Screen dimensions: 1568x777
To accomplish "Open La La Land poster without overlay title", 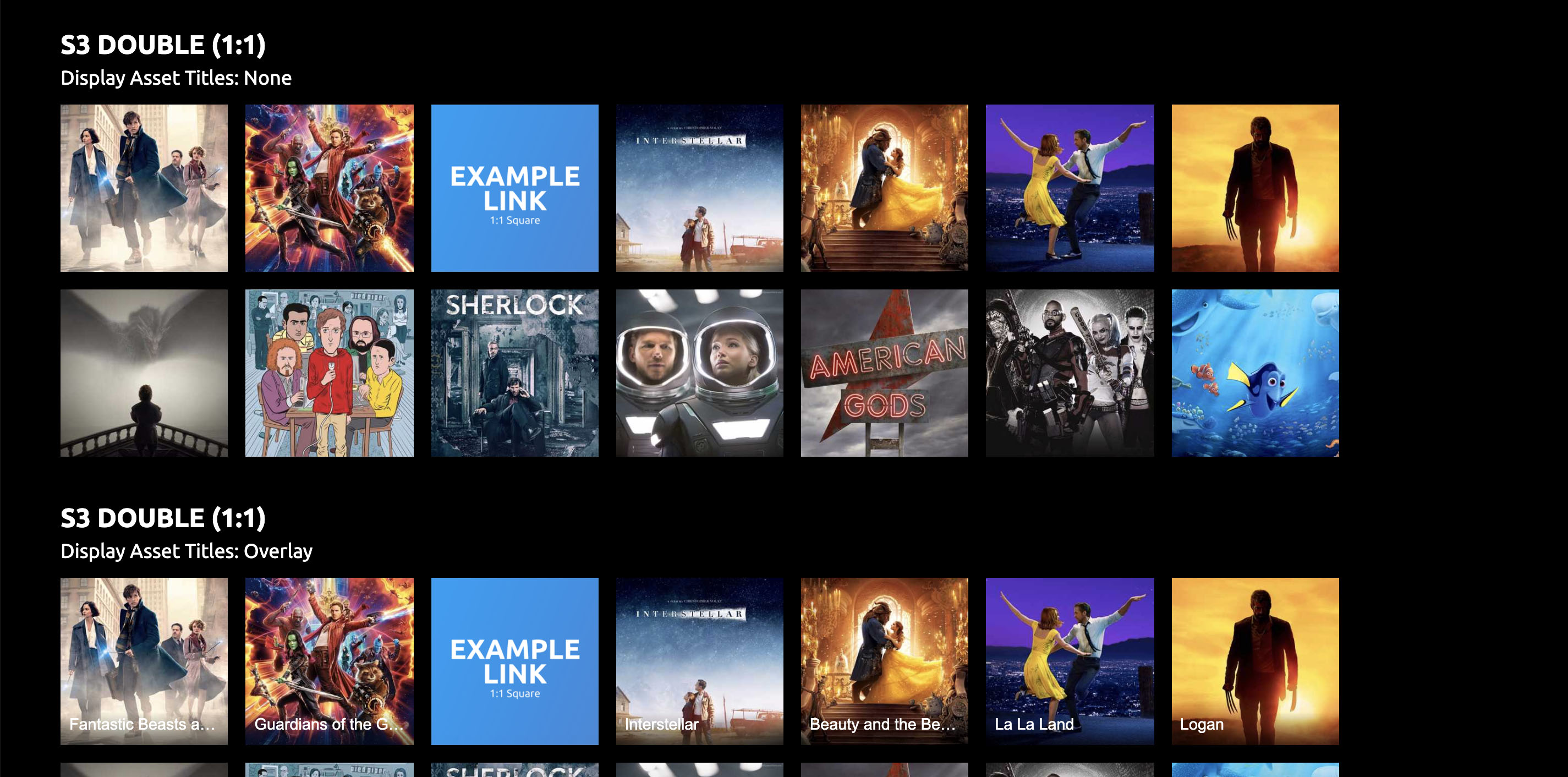I will [1070, 188].
